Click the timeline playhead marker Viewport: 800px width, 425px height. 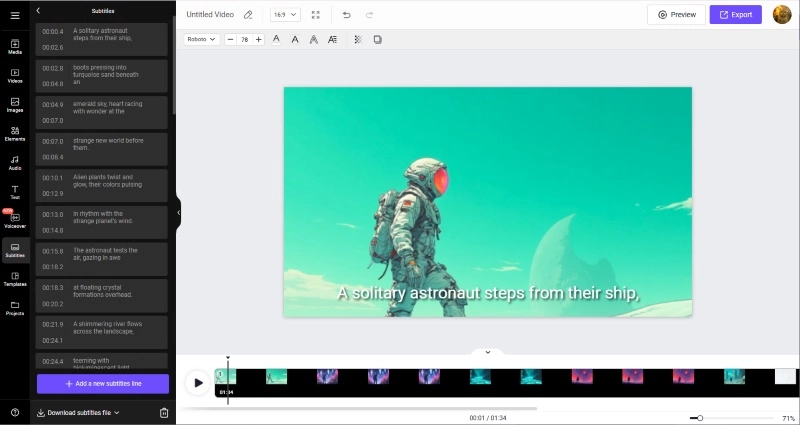pos(228,358)
